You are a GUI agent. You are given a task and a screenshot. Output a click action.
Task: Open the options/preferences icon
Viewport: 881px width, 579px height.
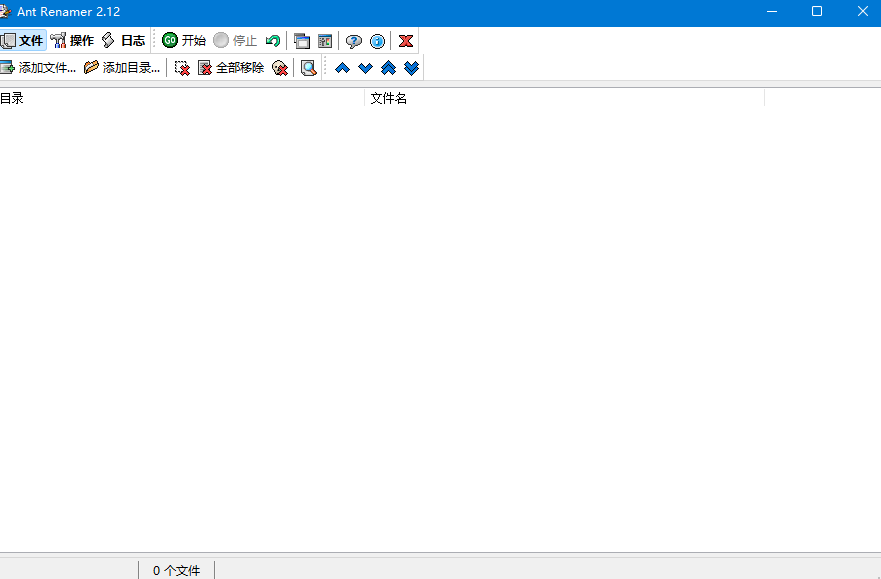coord(325,40)
